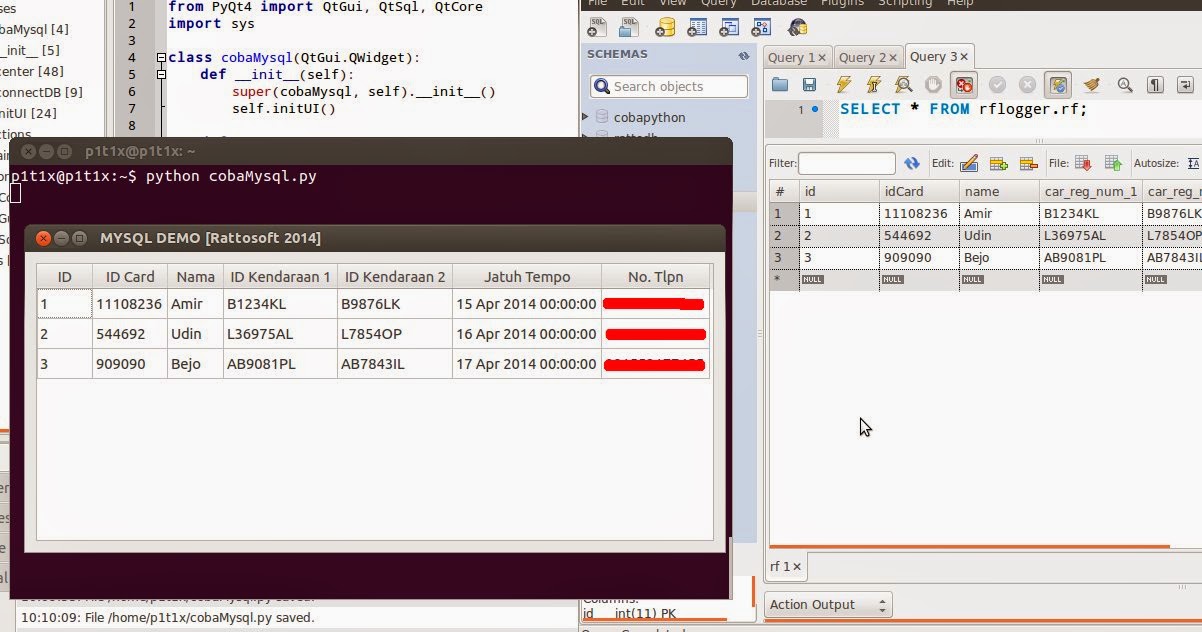
Task: Click the name column header in Workbench grid
Action: pos(998,191)
